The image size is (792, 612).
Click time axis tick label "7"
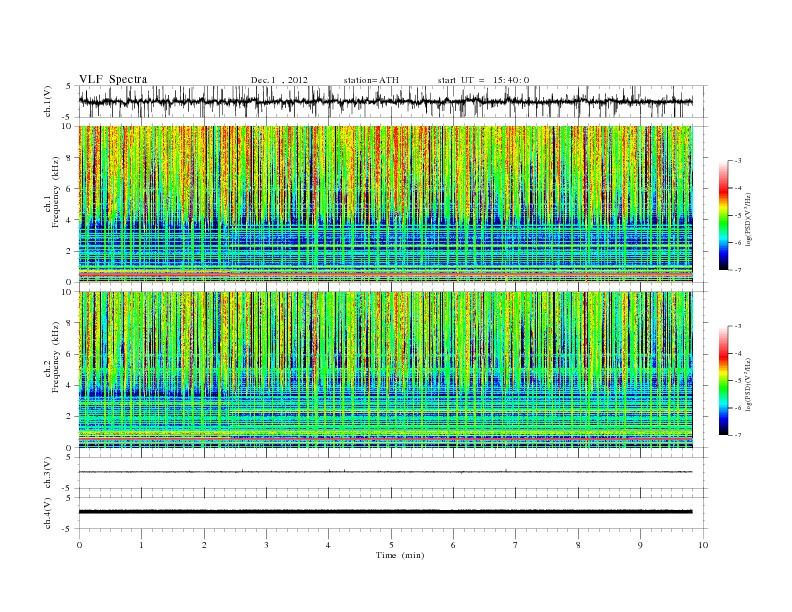516,545
